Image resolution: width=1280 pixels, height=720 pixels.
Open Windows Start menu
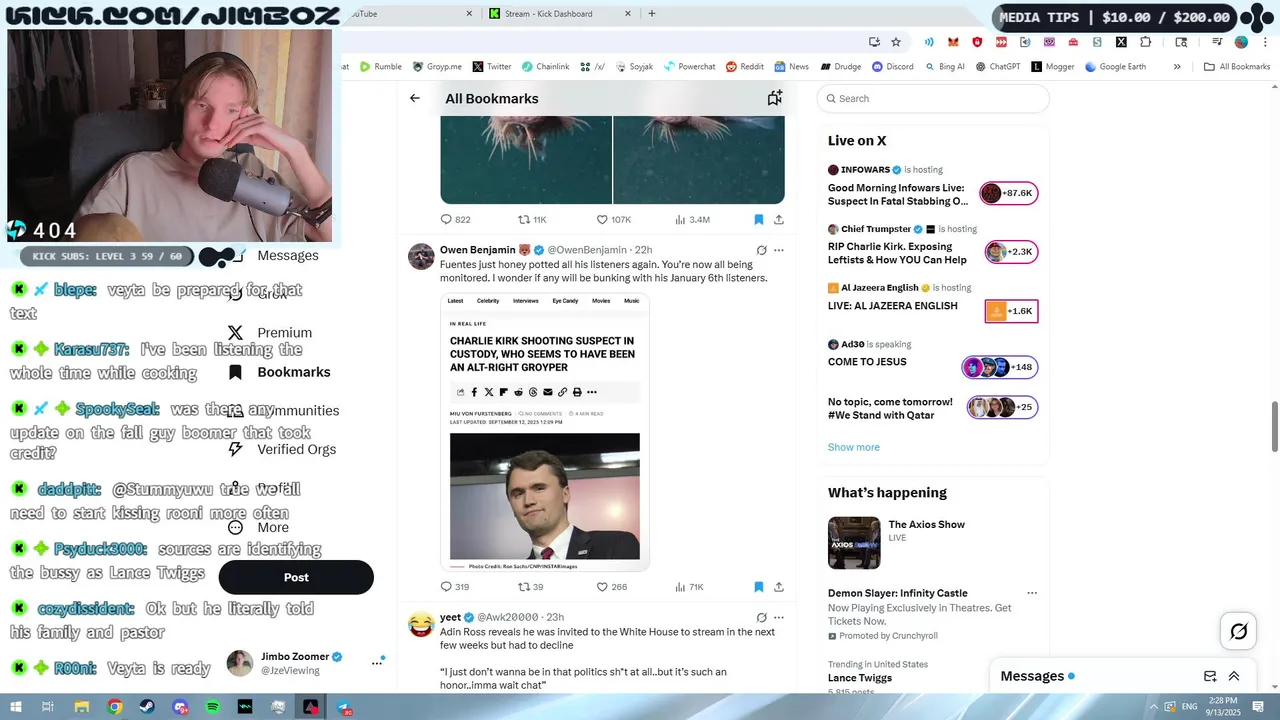[x=15, y=707]
